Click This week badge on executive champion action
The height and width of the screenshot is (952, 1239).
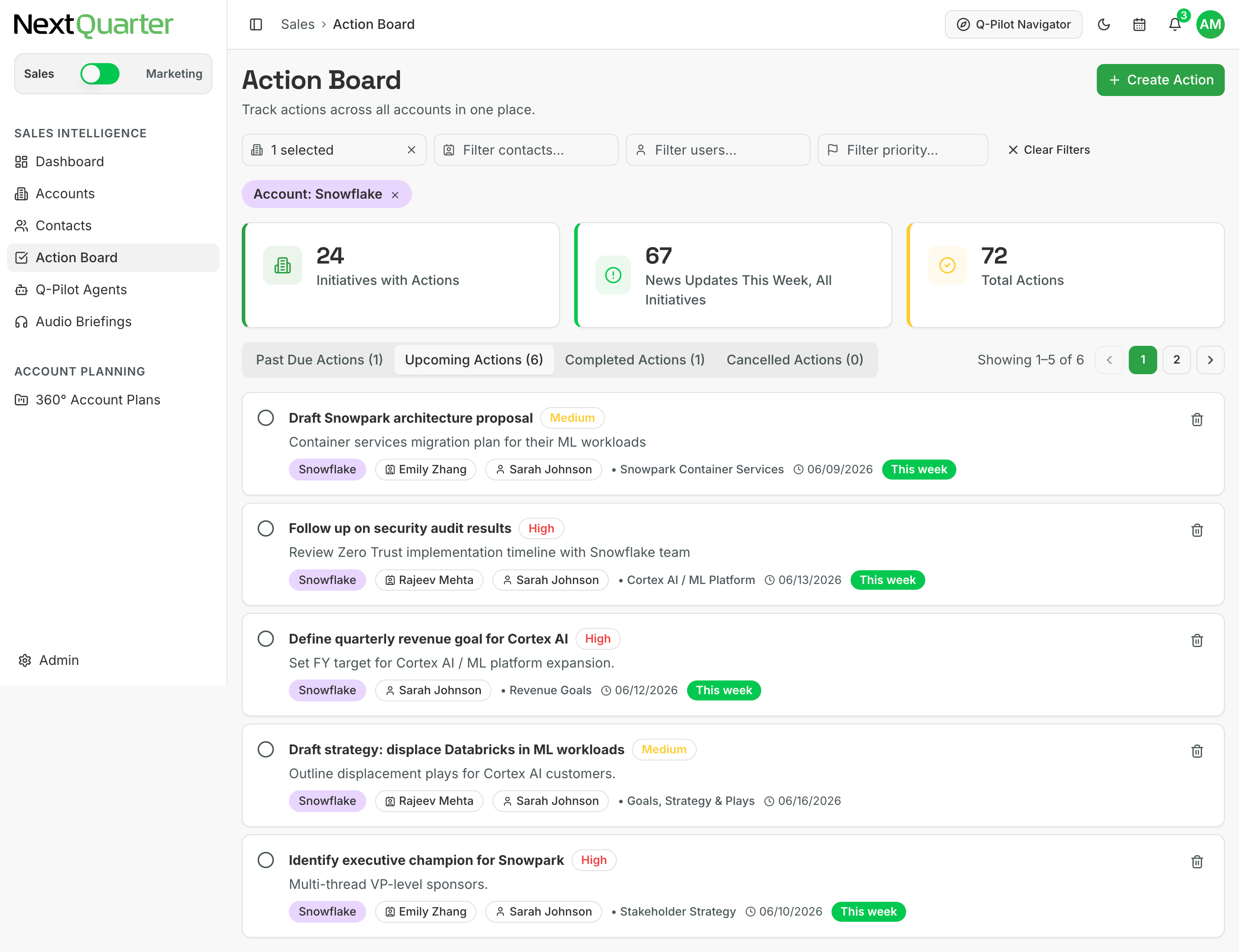pos(868,911)
